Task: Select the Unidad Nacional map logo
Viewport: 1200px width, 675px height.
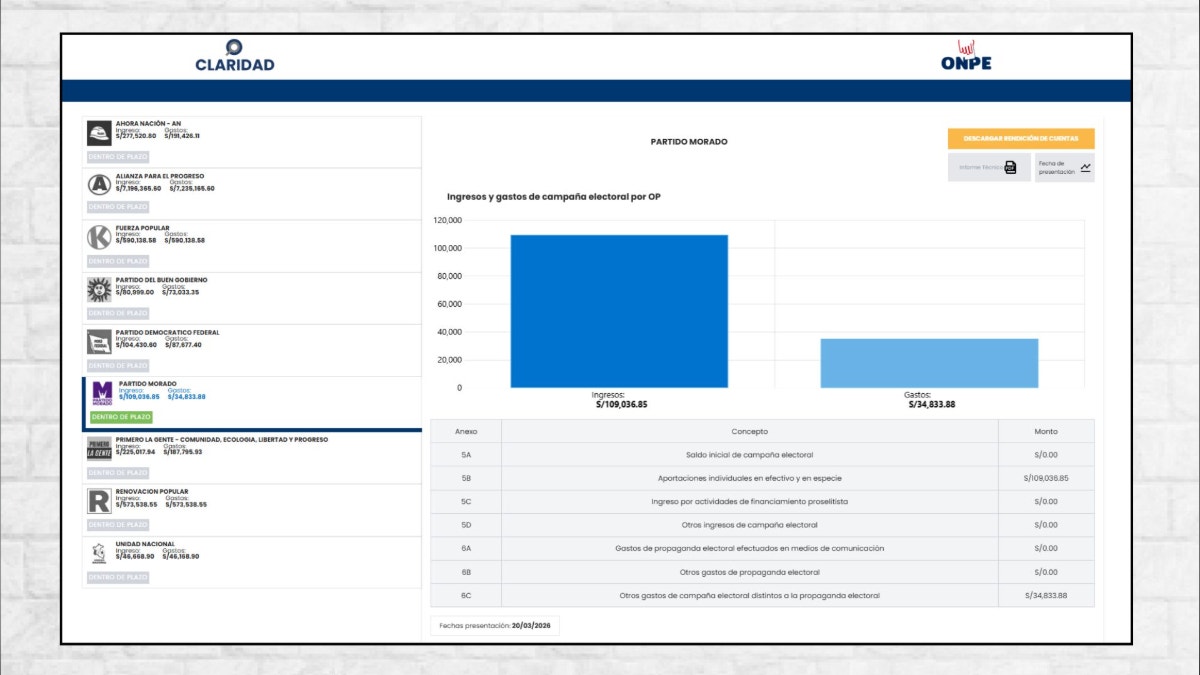Action: (99, 553)
